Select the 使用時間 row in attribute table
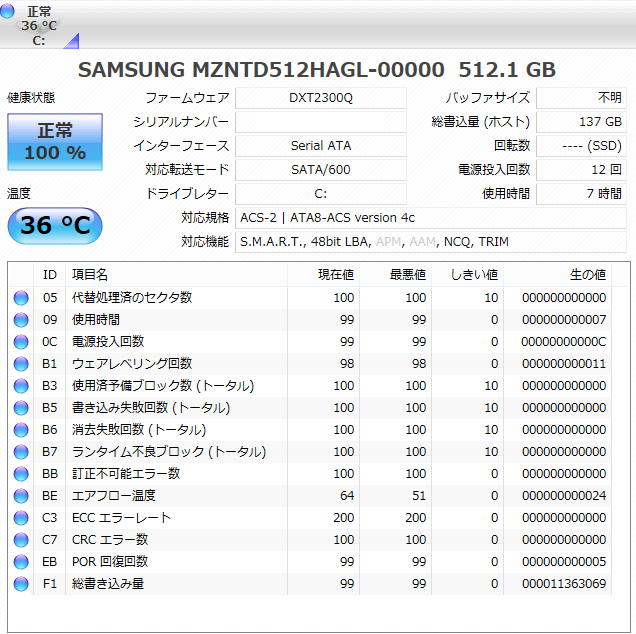636x634 pixels. pyautogui.click(x=310, y=320)
